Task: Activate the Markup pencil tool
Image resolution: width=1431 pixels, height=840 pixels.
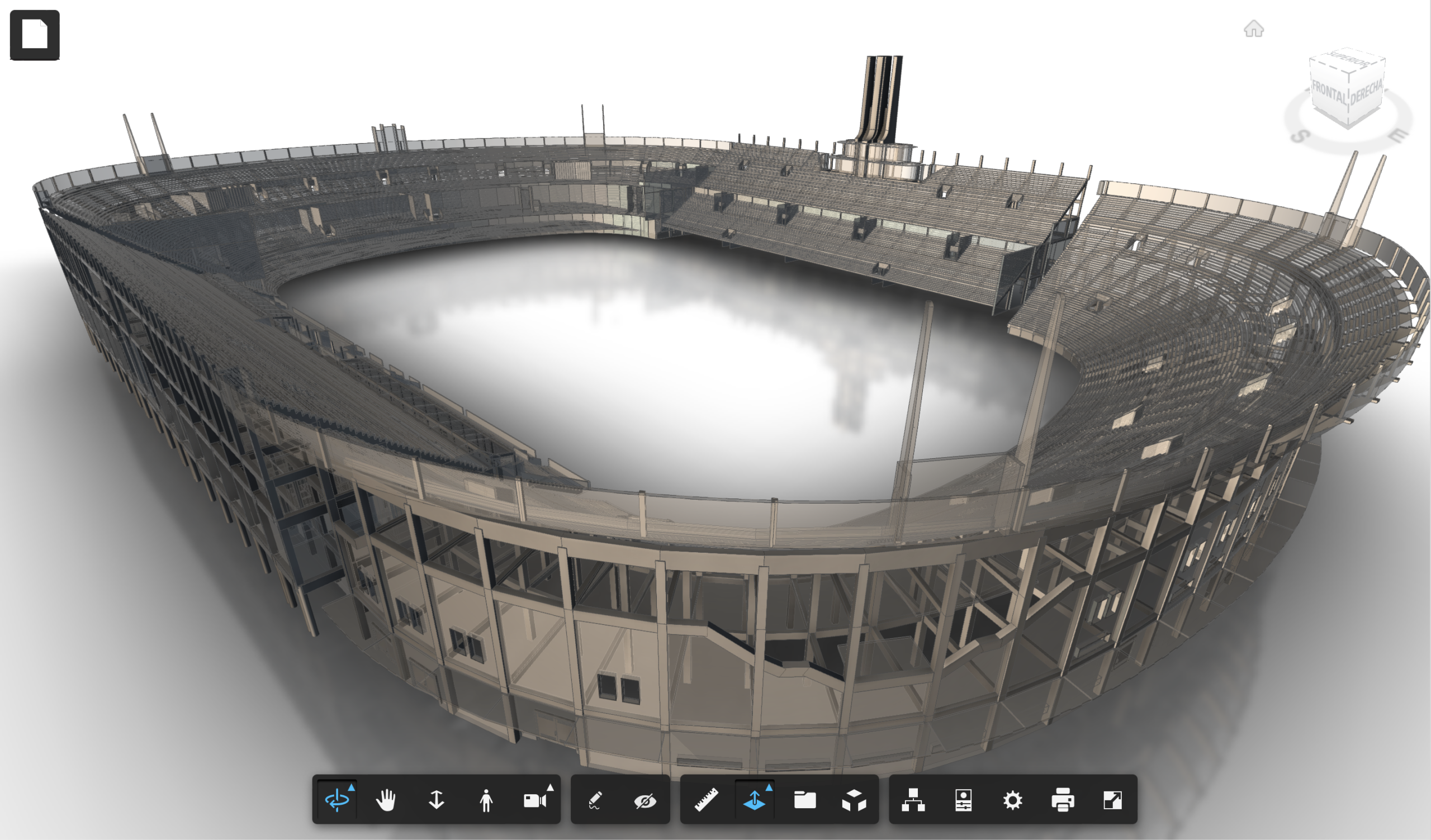Action: pos(595,801)
